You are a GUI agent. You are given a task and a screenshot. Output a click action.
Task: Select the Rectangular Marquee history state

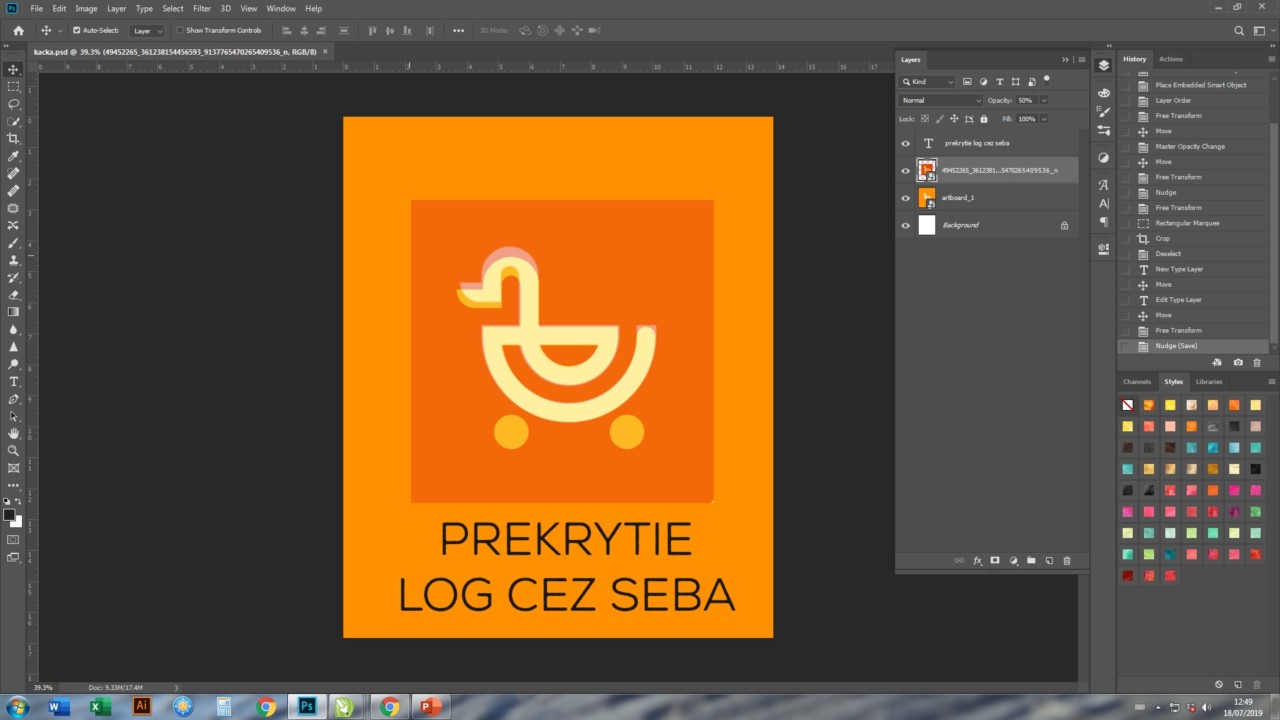(x=1187, y=223)
